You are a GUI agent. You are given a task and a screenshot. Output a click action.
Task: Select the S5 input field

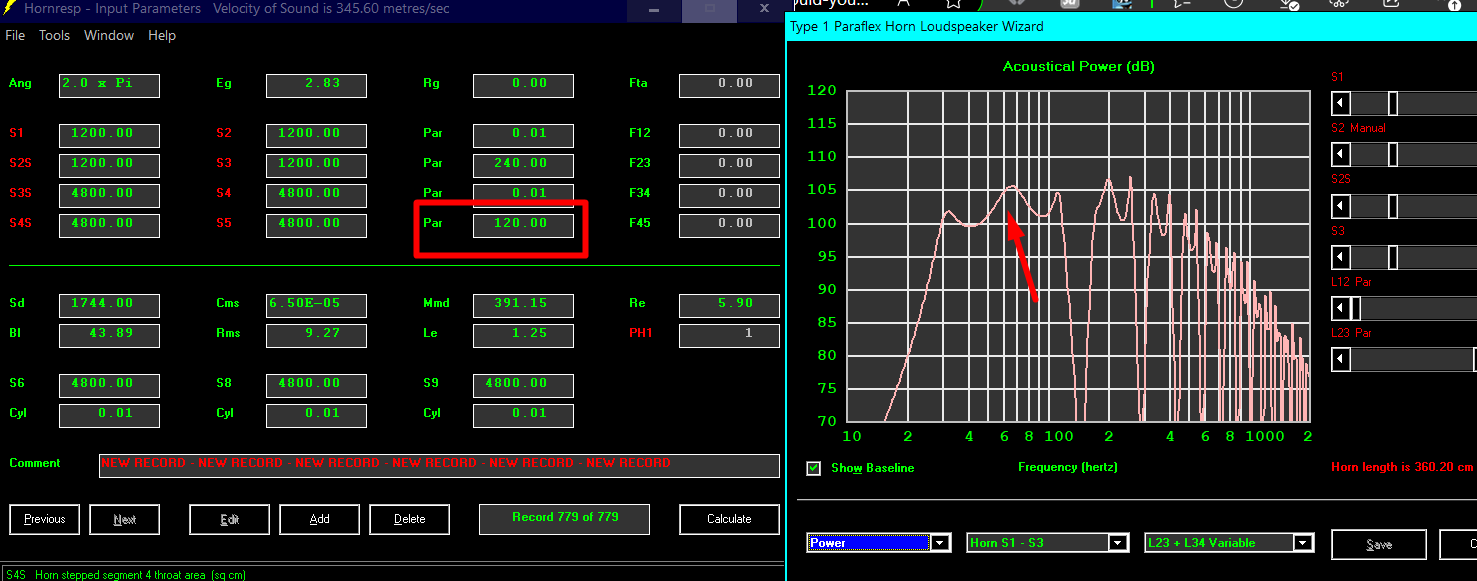coord(316,225)
